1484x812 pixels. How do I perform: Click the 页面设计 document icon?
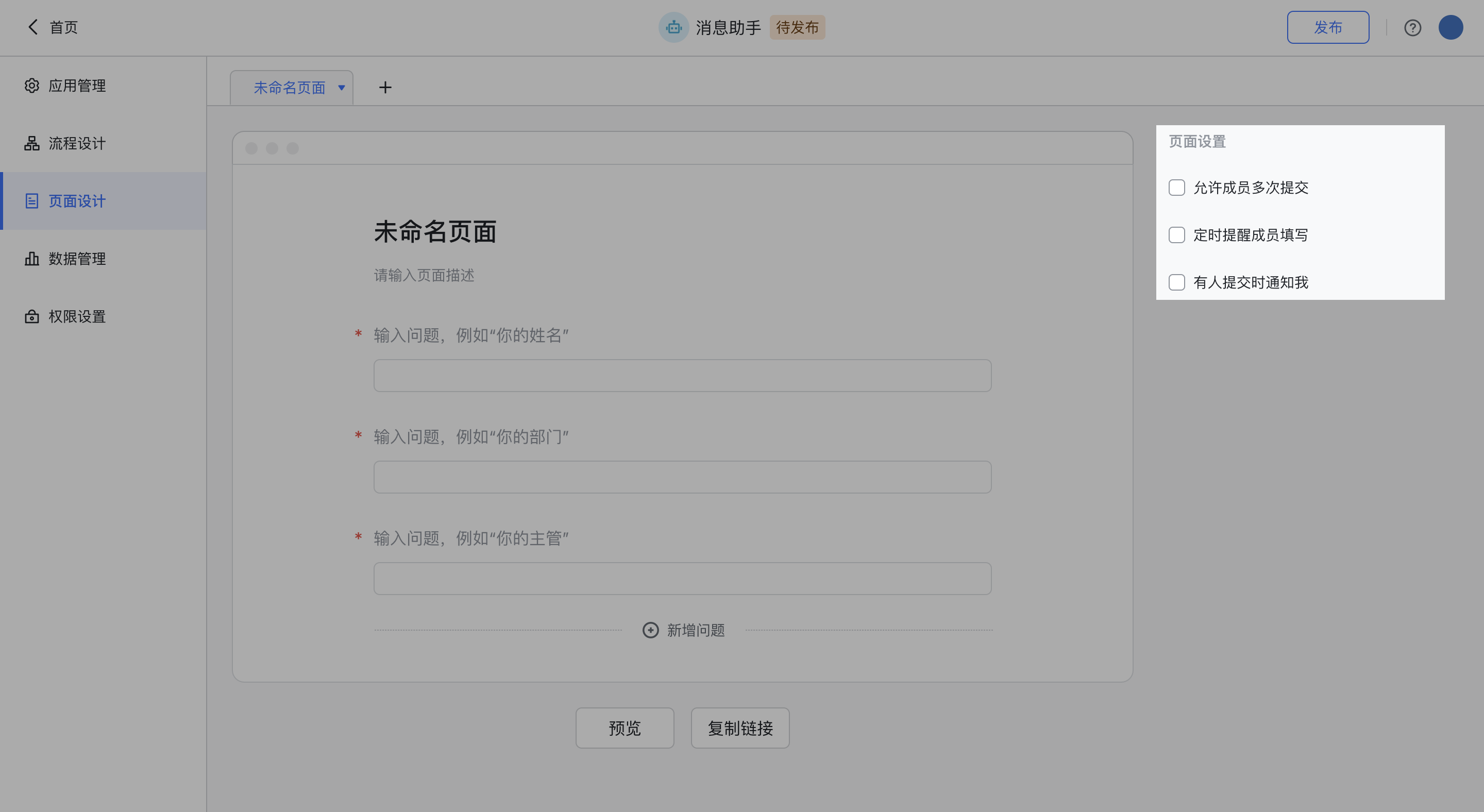31,201
